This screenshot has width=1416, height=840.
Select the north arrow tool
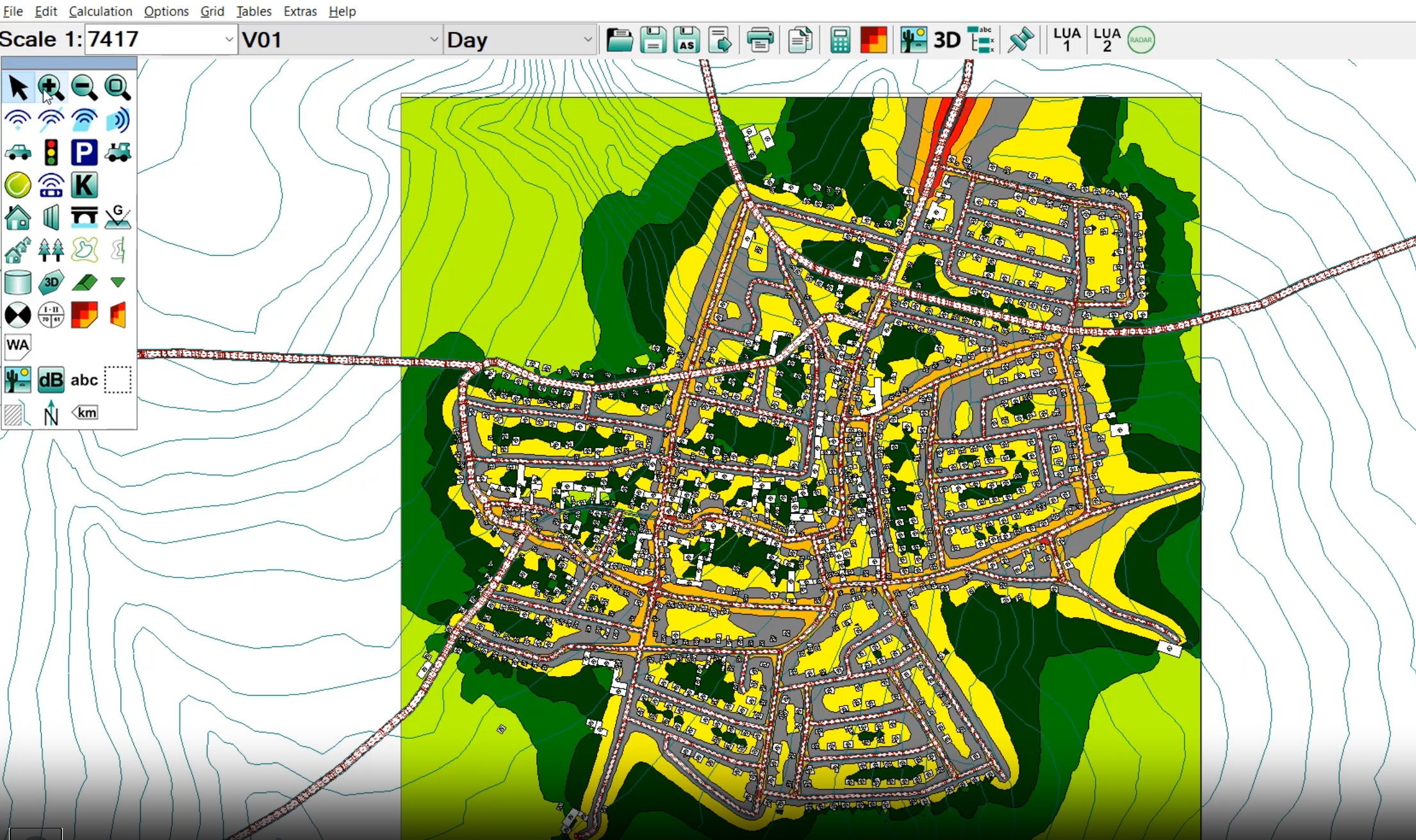[51, 413]
